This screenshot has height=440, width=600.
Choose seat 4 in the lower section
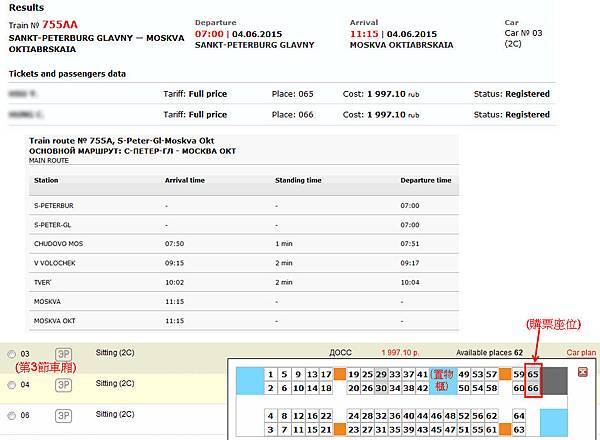271,416
